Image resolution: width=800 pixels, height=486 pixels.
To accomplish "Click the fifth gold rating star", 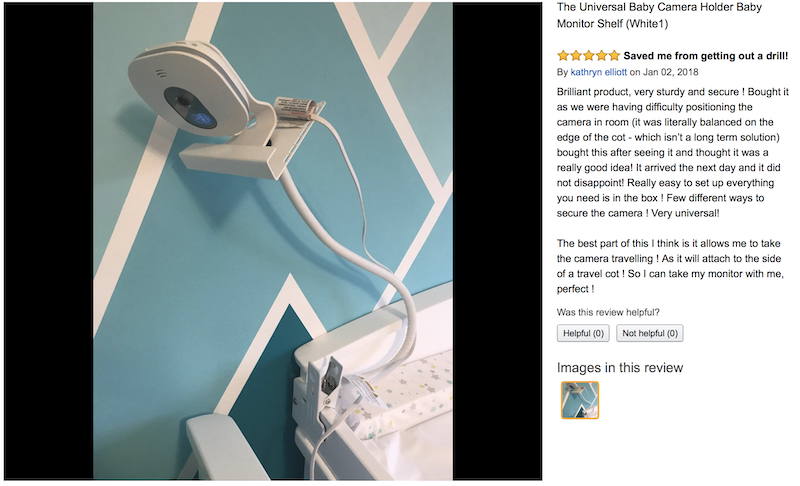I will (x=614, y=56).
